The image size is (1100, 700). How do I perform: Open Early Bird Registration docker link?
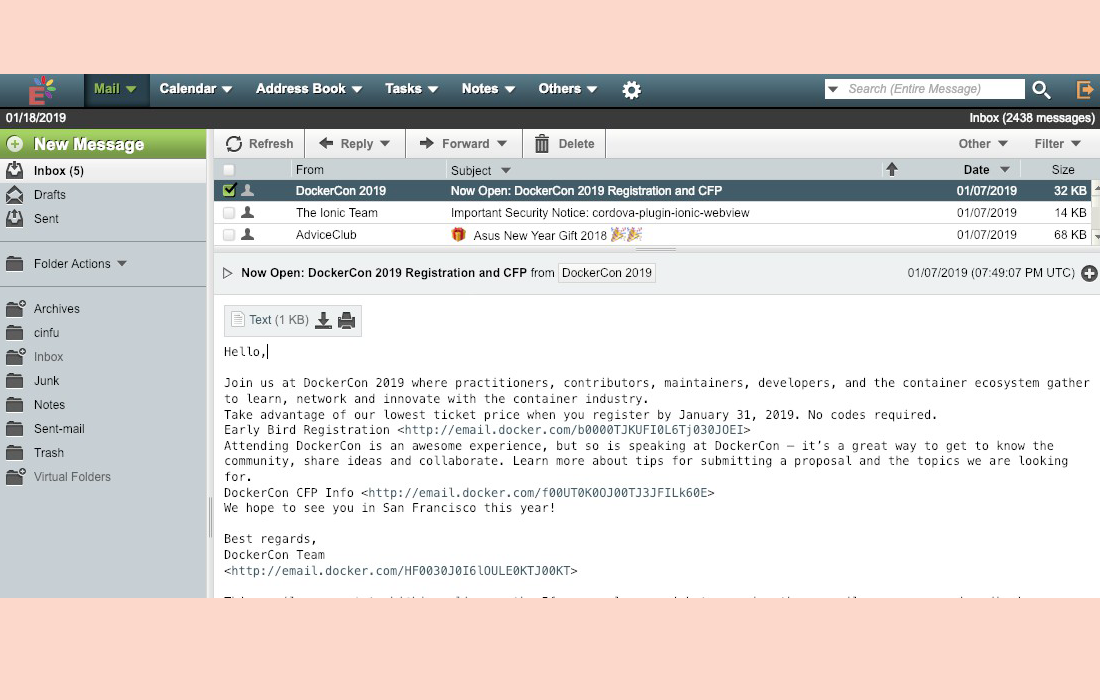(574, 430)
